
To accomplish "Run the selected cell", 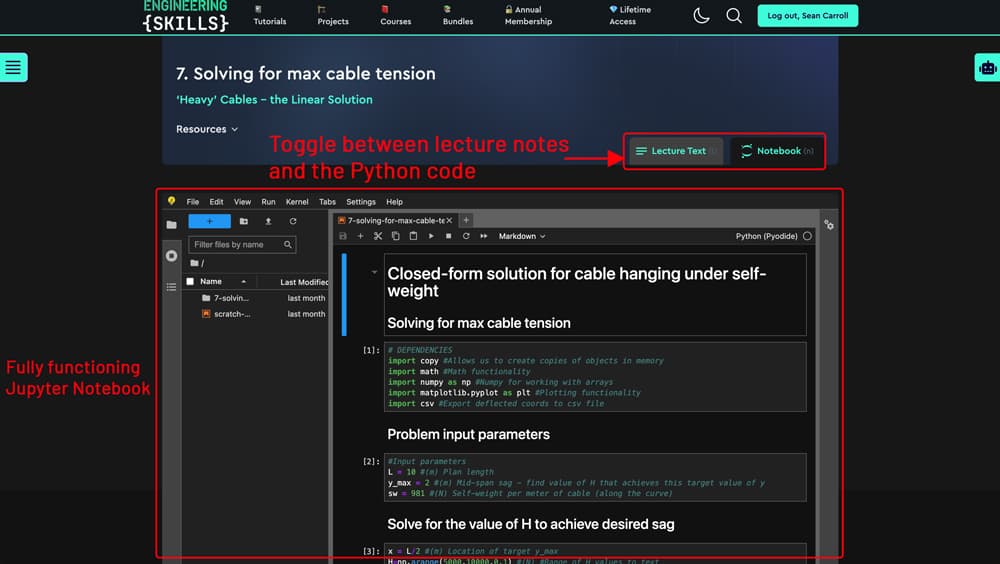I will pyautogui.click(x=431, y=236).
